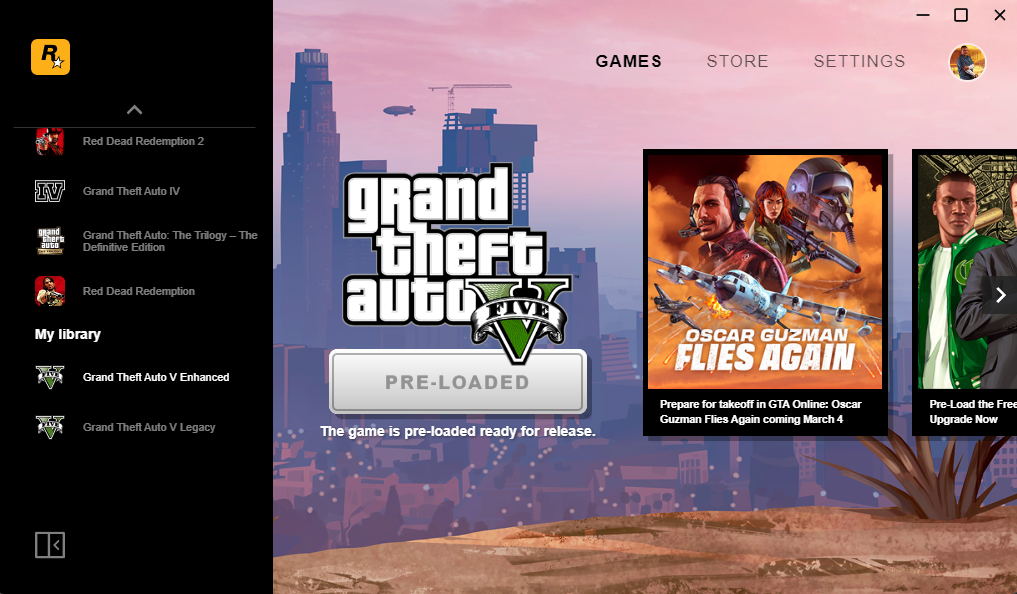This screenshot has width=1017, height=594.
Task: Open GTA Trilogy Definitive Edition icon
Action: pyautogui.click(x=50, y=241)
